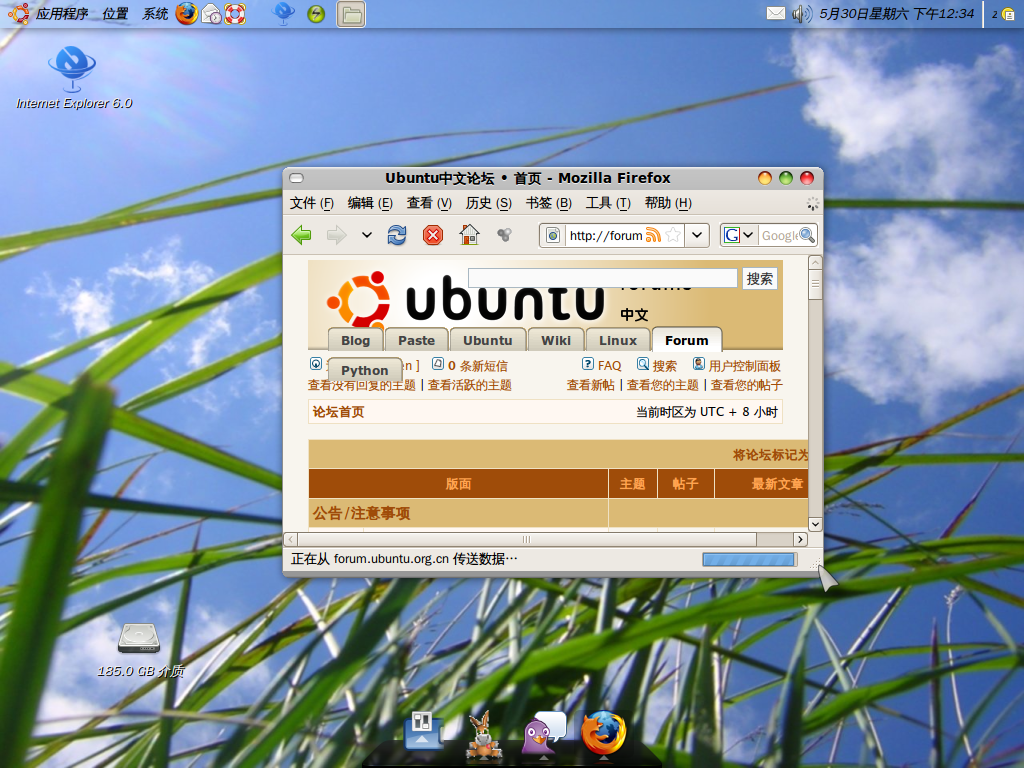Open the 历史 (S) menu
The height and width of the screenshot is (768, 1024).
click(488, 203)
